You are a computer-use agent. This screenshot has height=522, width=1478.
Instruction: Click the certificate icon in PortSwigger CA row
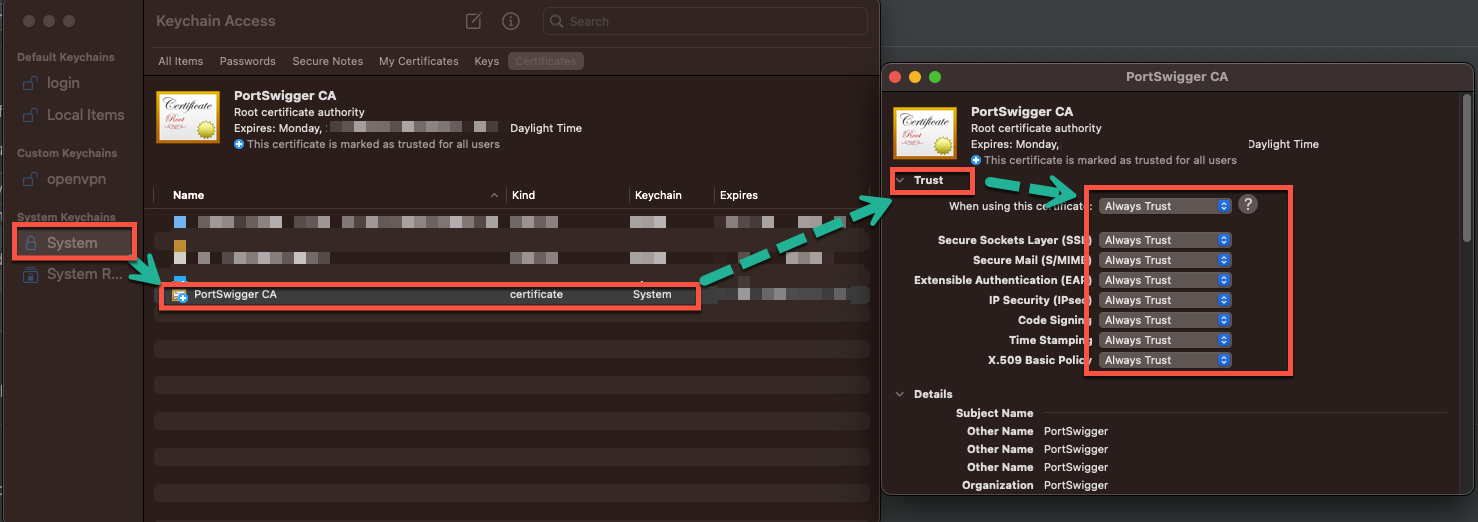[x=180, y=295]
